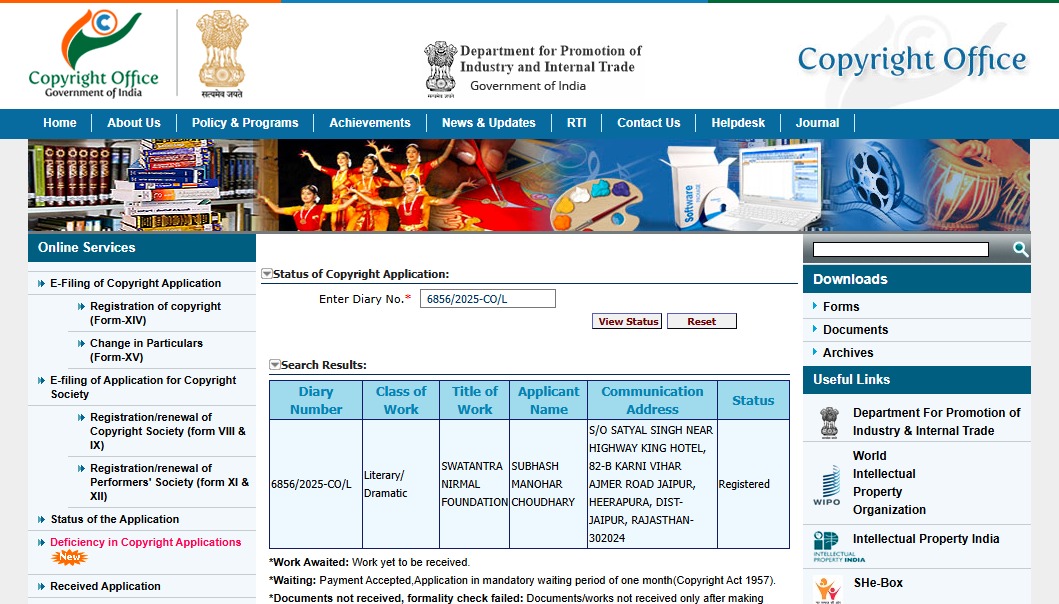The width and height of the screenshot is (1059, 604).
Task: Open the Forms downloads link
Action: [x=841, y=307]
